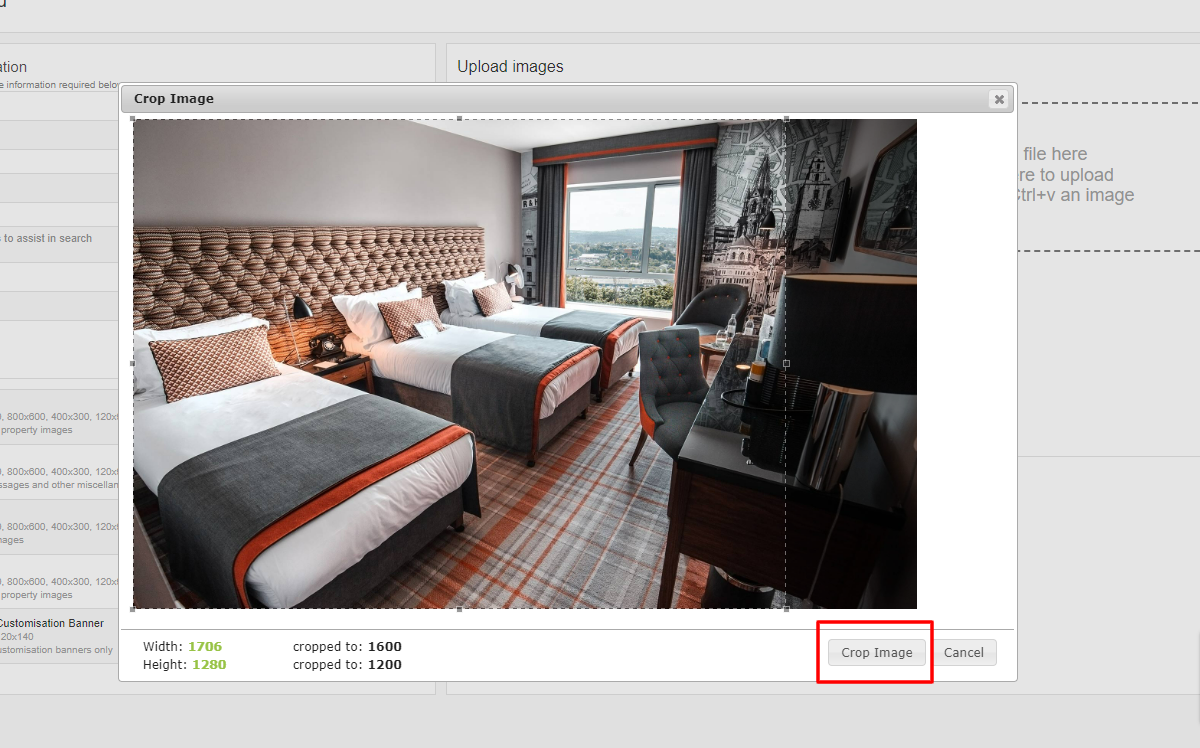1200x748 pixels.
Task: Click the Upload images heading behind dialog
Action: click(510, 67)
